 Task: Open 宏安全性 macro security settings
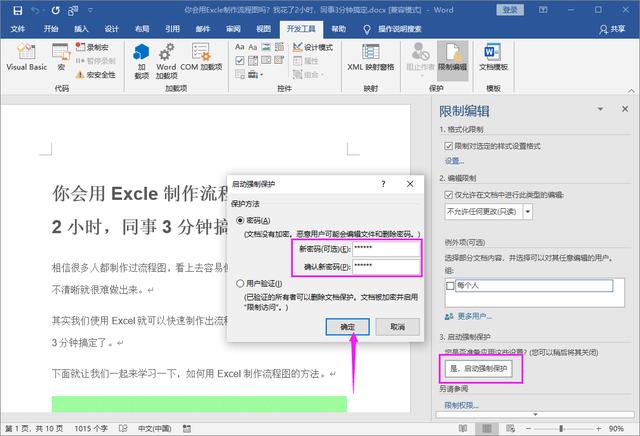point(96,75)
